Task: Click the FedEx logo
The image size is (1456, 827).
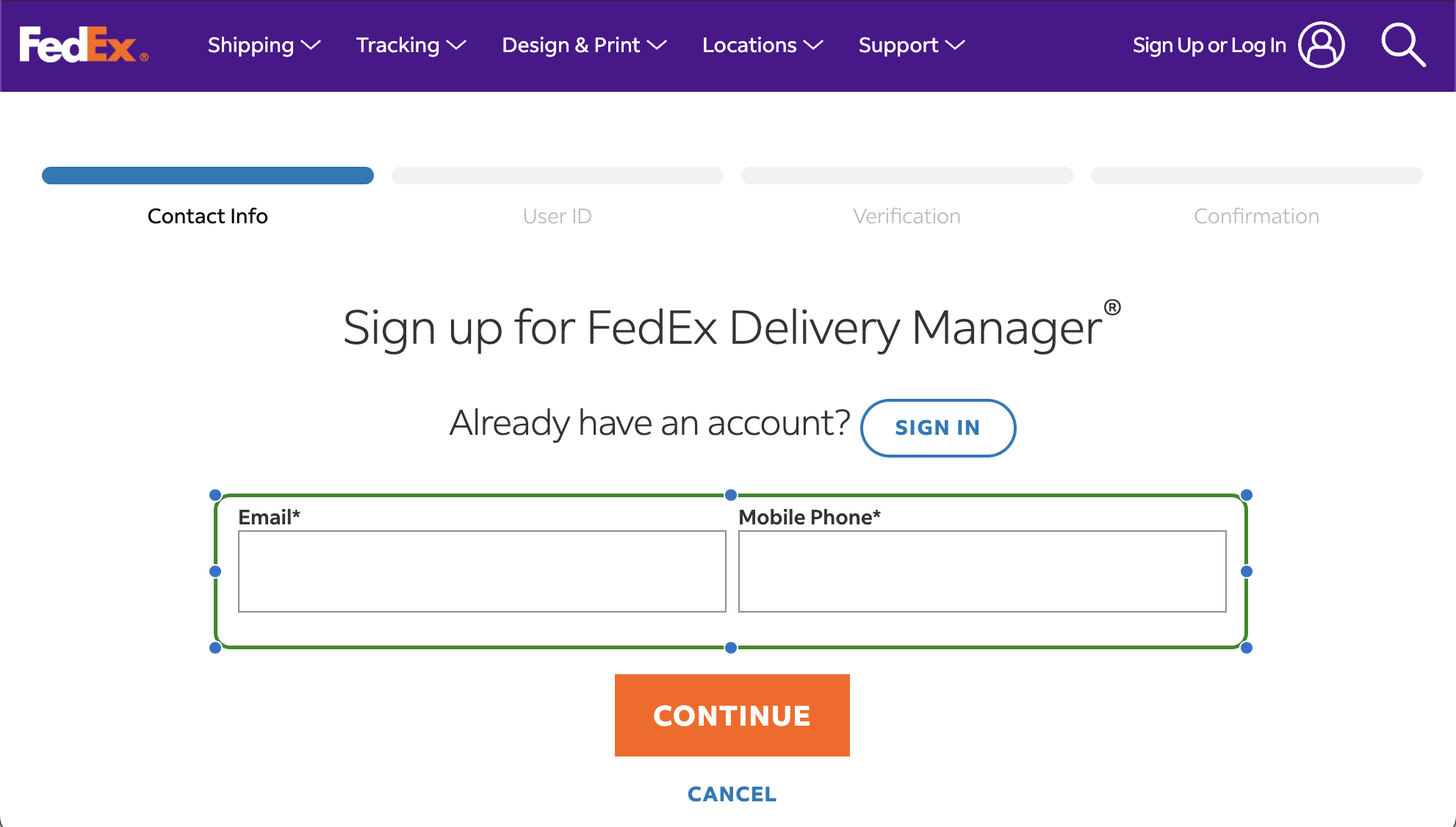Action: (x=84, y=45)
